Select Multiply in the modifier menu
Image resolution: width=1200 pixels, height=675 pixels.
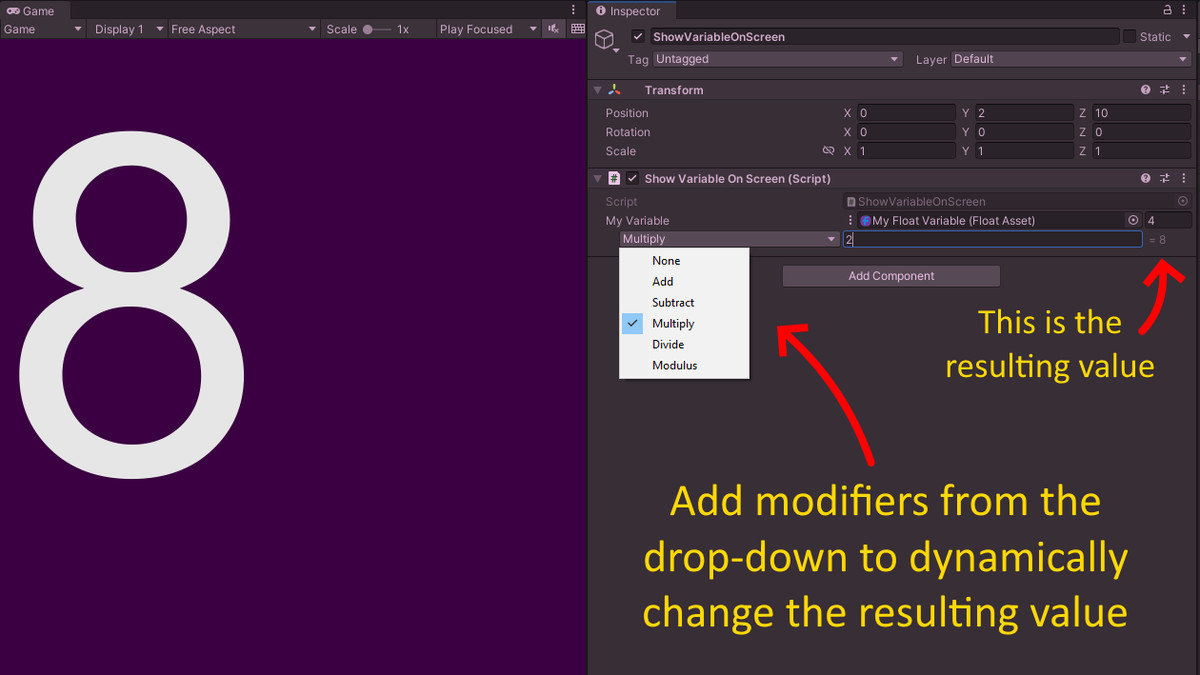(684, 324)
